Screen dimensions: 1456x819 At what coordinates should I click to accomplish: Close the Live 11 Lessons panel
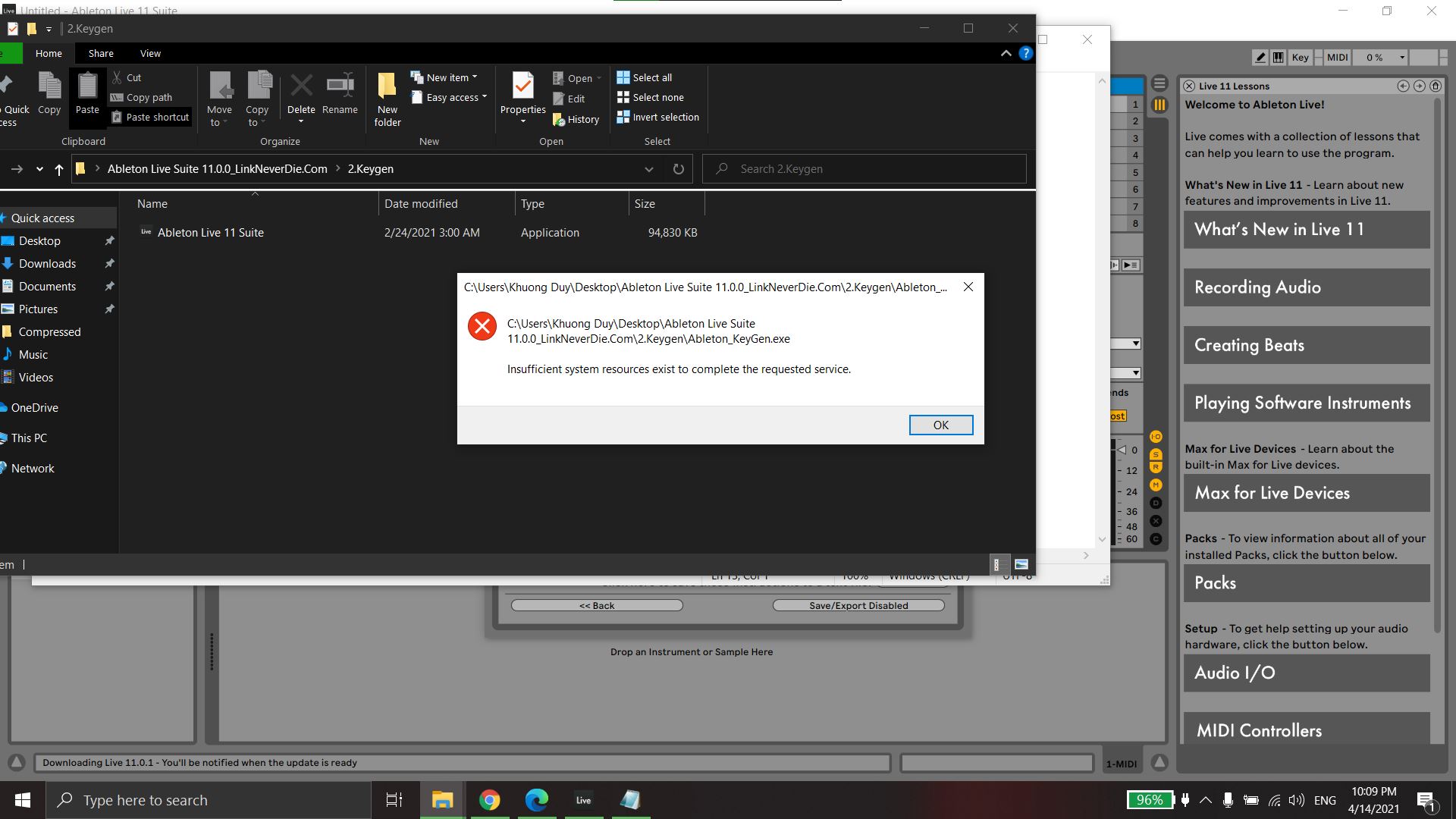pyautogui.click(x=1189, y=86)
